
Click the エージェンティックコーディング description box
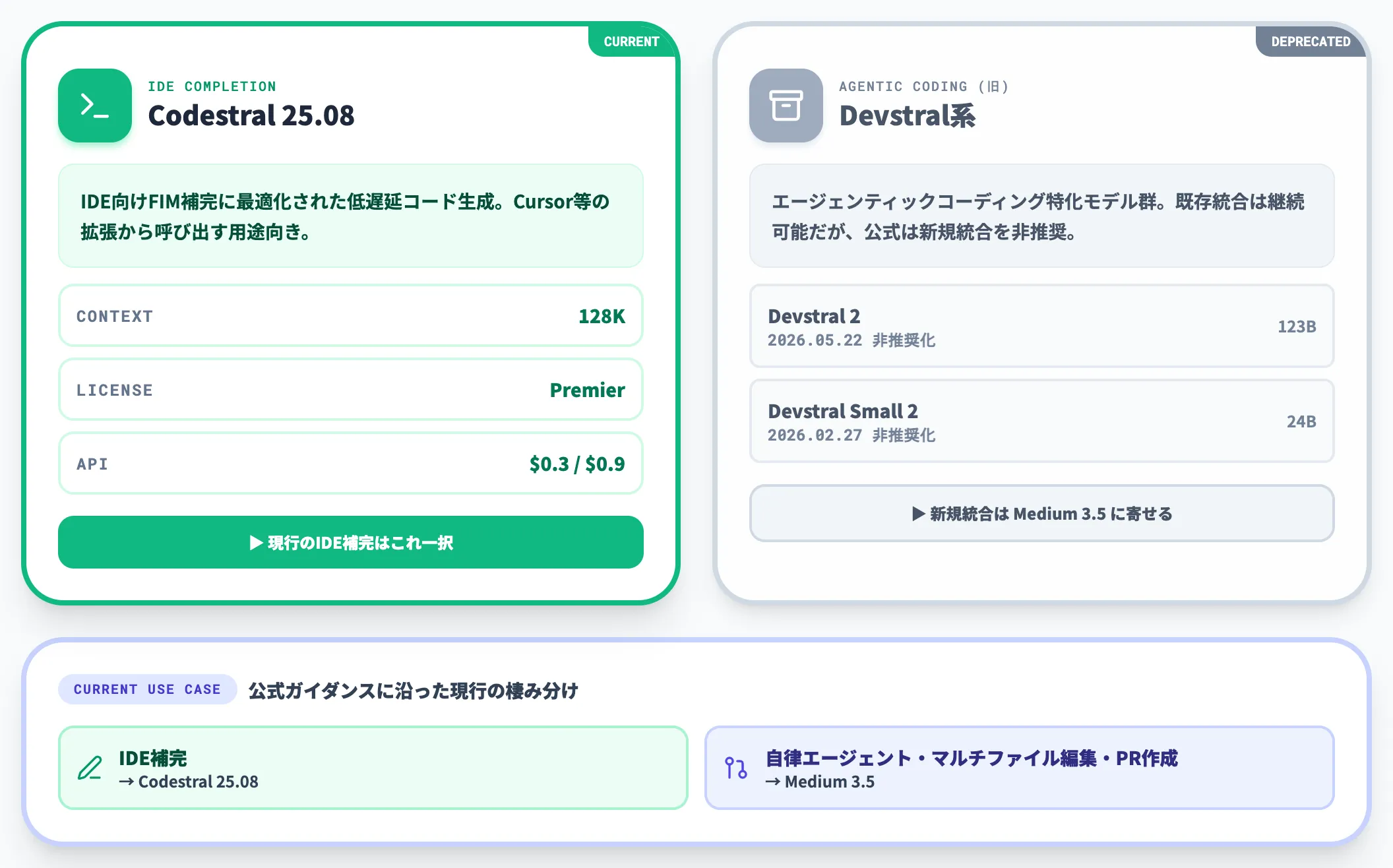coord(1042,216)
